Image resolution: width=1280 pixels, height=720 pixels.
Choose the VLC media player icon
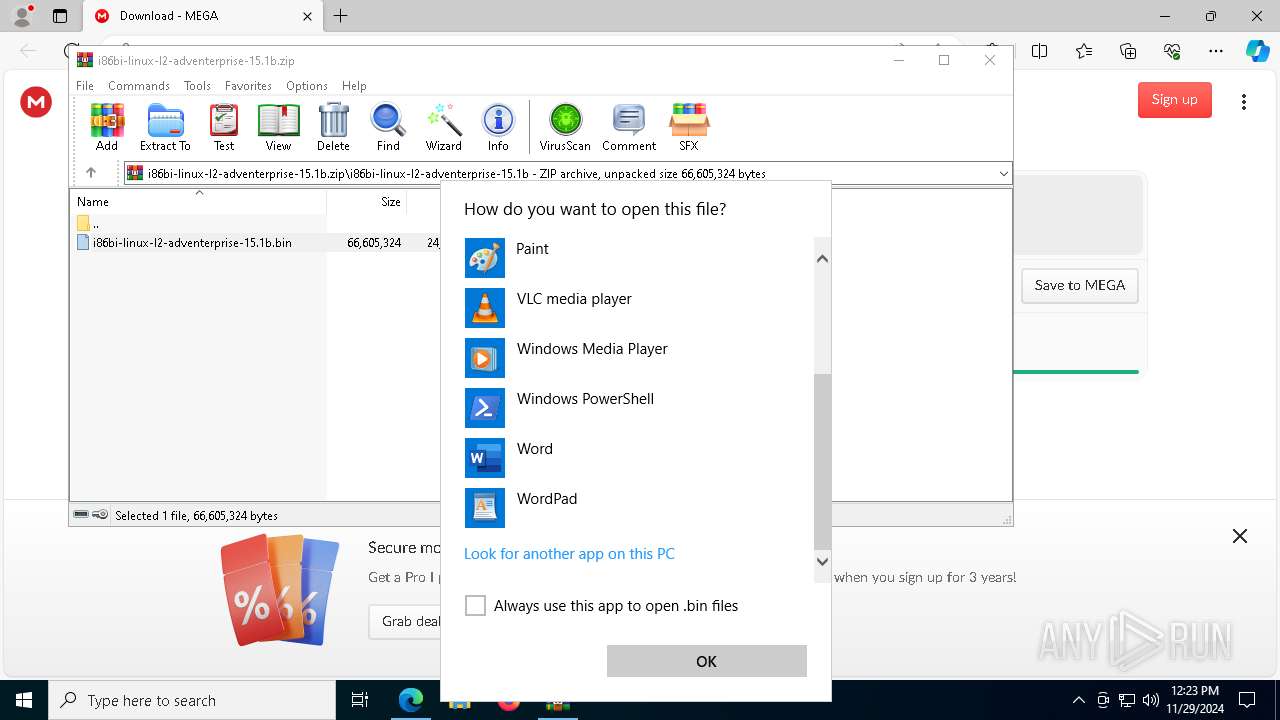485,308
